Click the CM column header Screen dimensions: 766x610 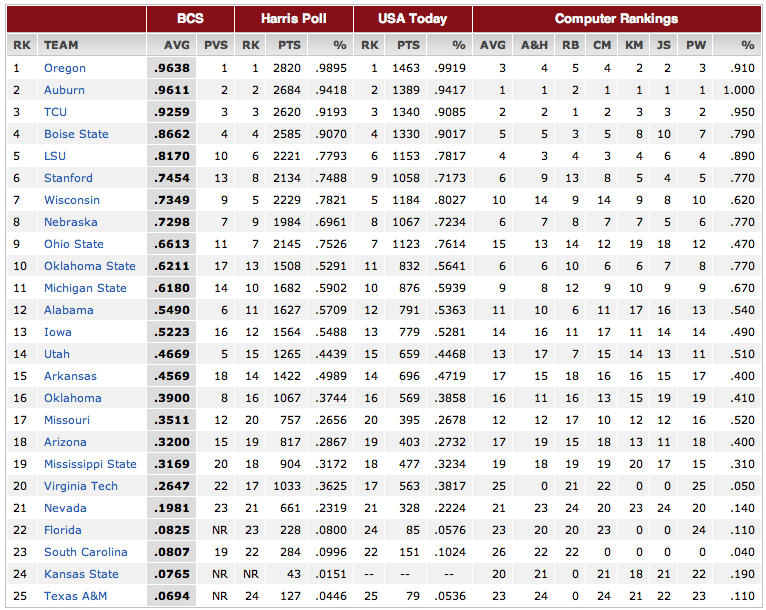602,45
